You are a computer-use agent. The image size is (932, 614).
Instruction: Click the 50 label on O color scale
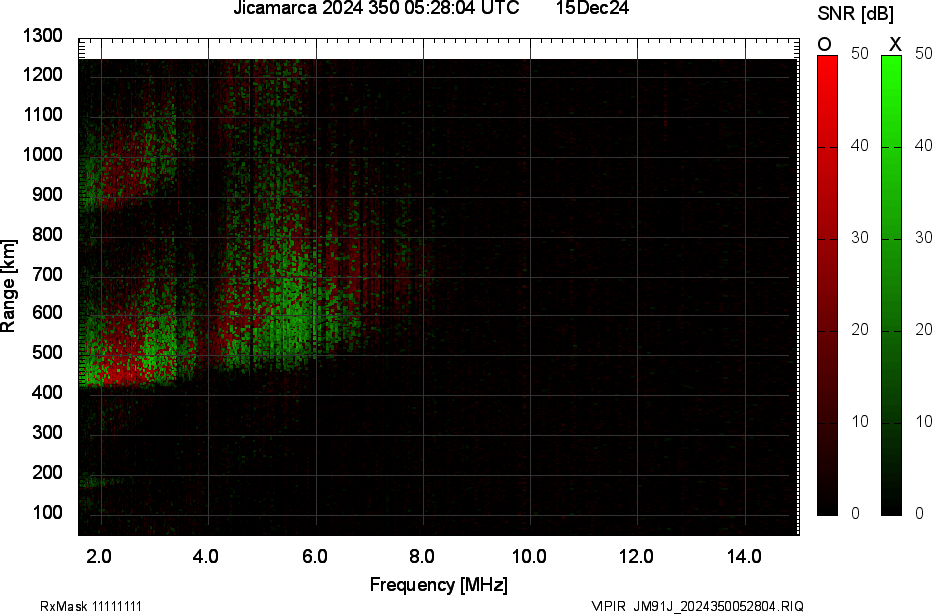click(x=859, y=53)
